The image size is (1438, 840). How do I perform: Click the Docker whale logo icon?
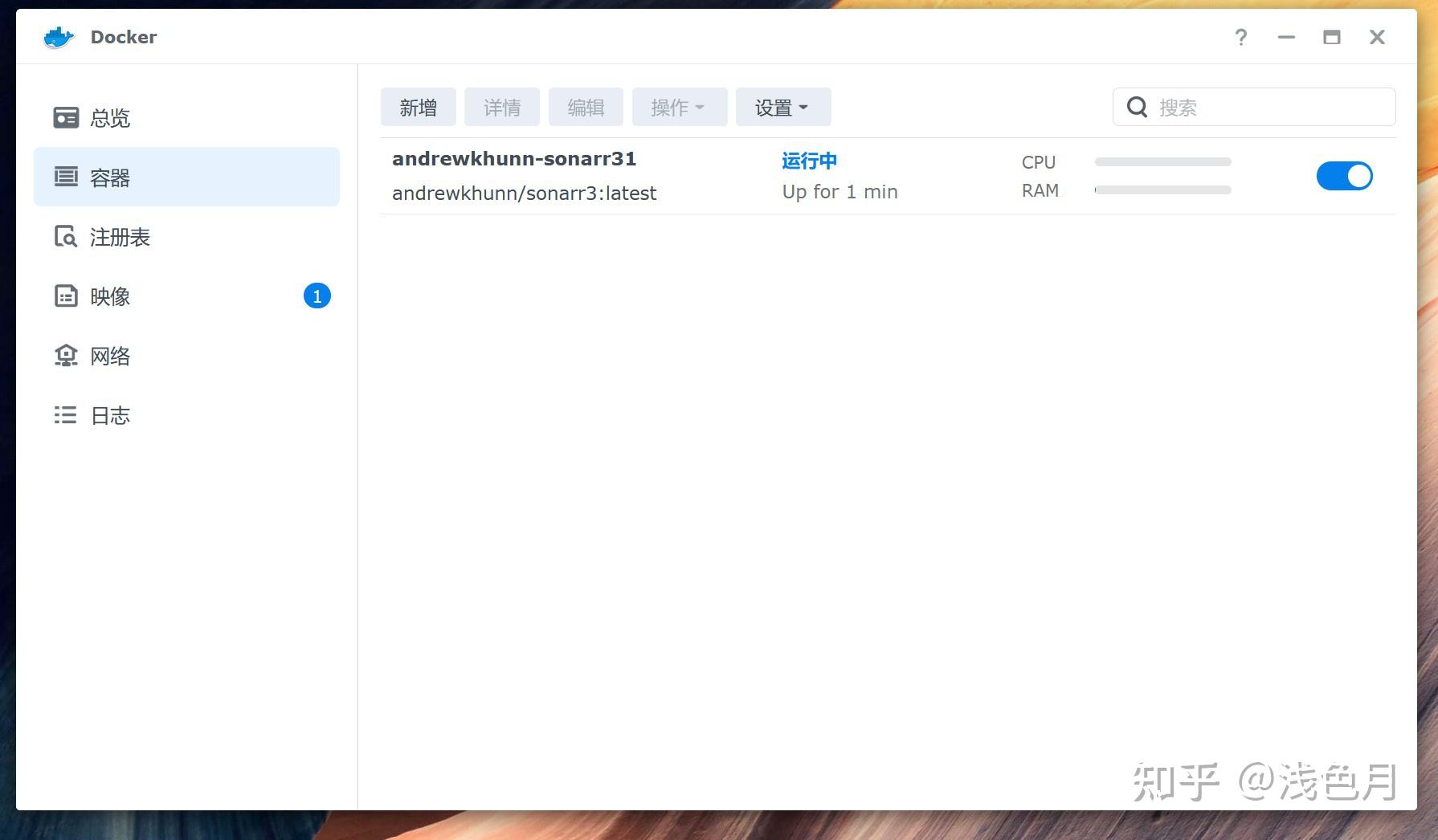(59, 37)
